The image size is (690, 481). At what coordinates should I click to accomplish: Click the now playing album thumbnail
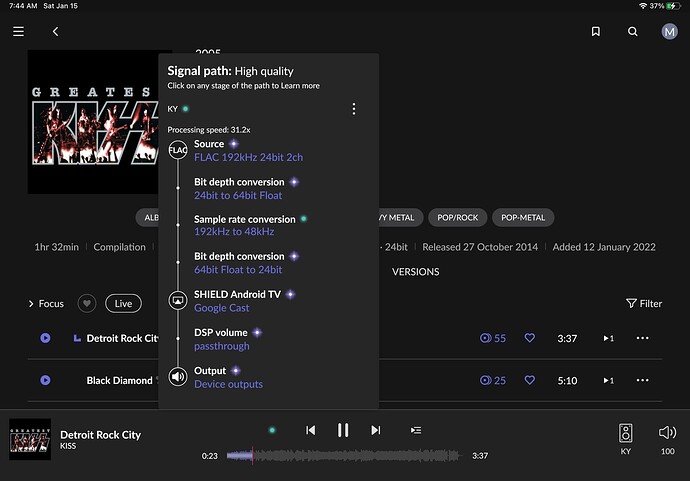click(30, 439)
